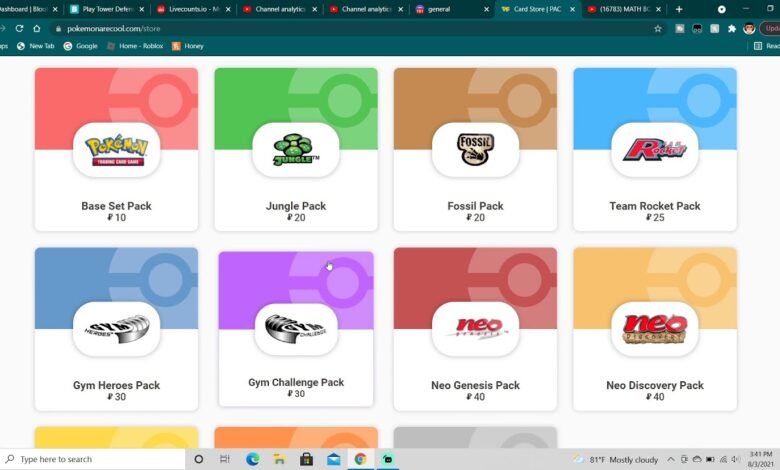Open the Google bookmark
Screen dimensions: 780x470
point(81,46)
